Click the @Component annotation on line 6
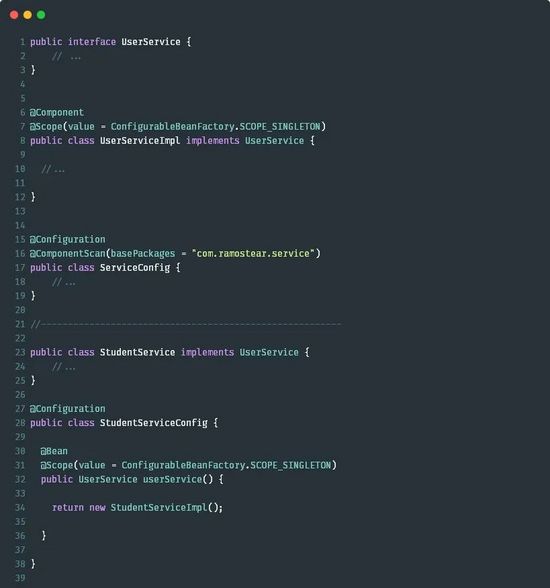 [x=57, y=112]
